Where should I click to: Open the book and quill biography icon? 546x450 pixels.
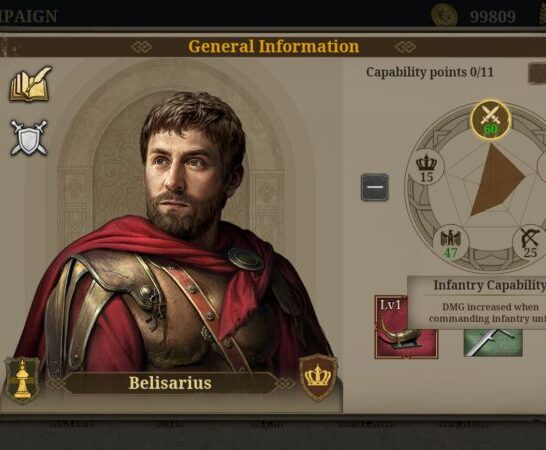click(30, 84)
